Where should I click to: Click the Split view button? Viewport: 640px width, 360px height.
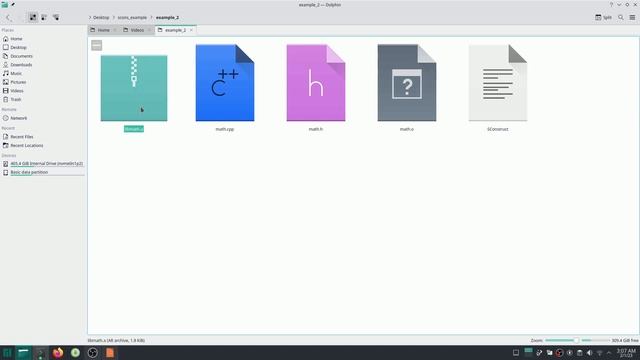603,18
